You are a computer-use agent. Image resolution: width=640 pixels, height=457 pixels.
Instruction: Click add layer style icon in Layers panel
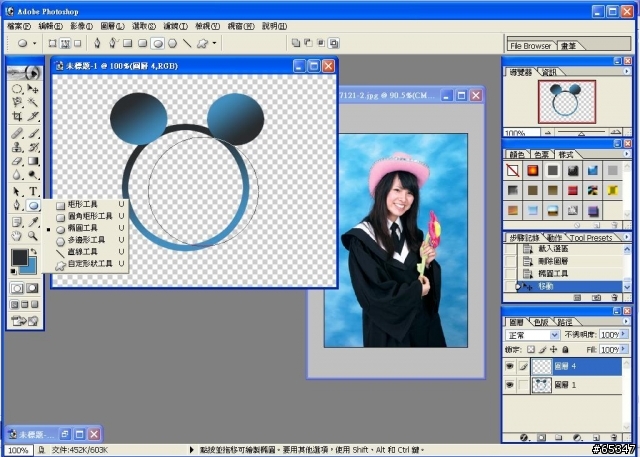pos(524,437)
